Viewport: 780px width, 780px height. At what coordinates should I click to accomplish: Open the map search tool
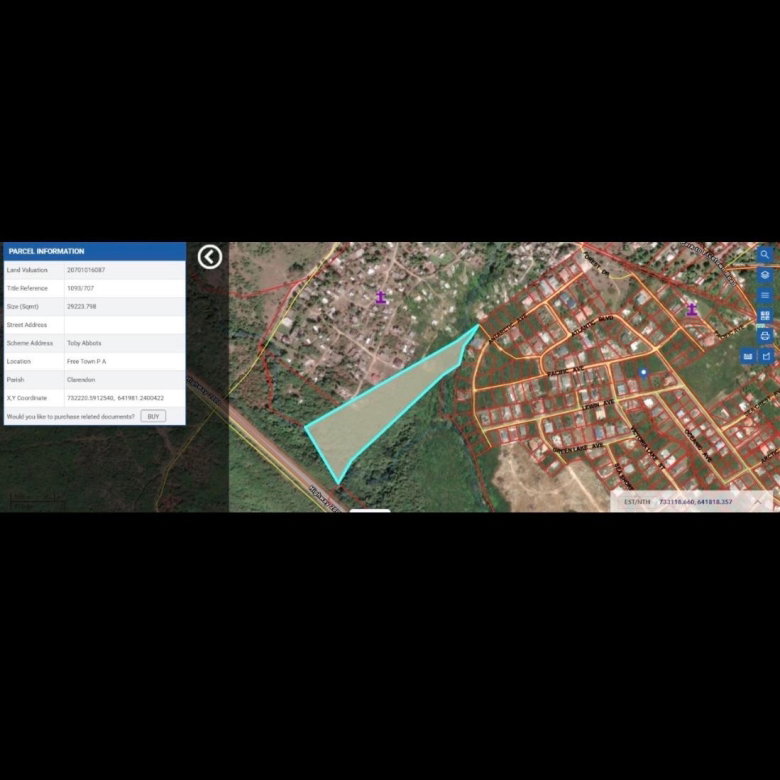(765, 255)
